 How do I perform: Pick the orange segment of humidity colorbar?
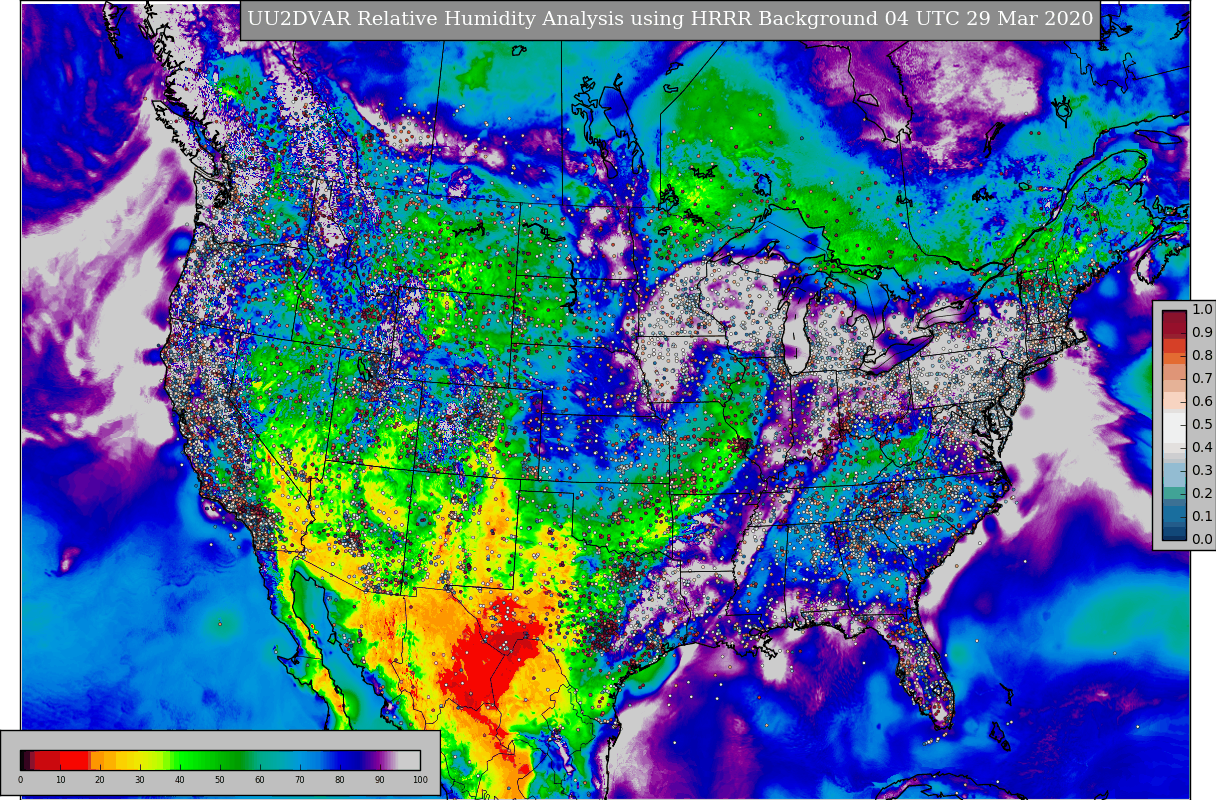(x=103, y=760)
